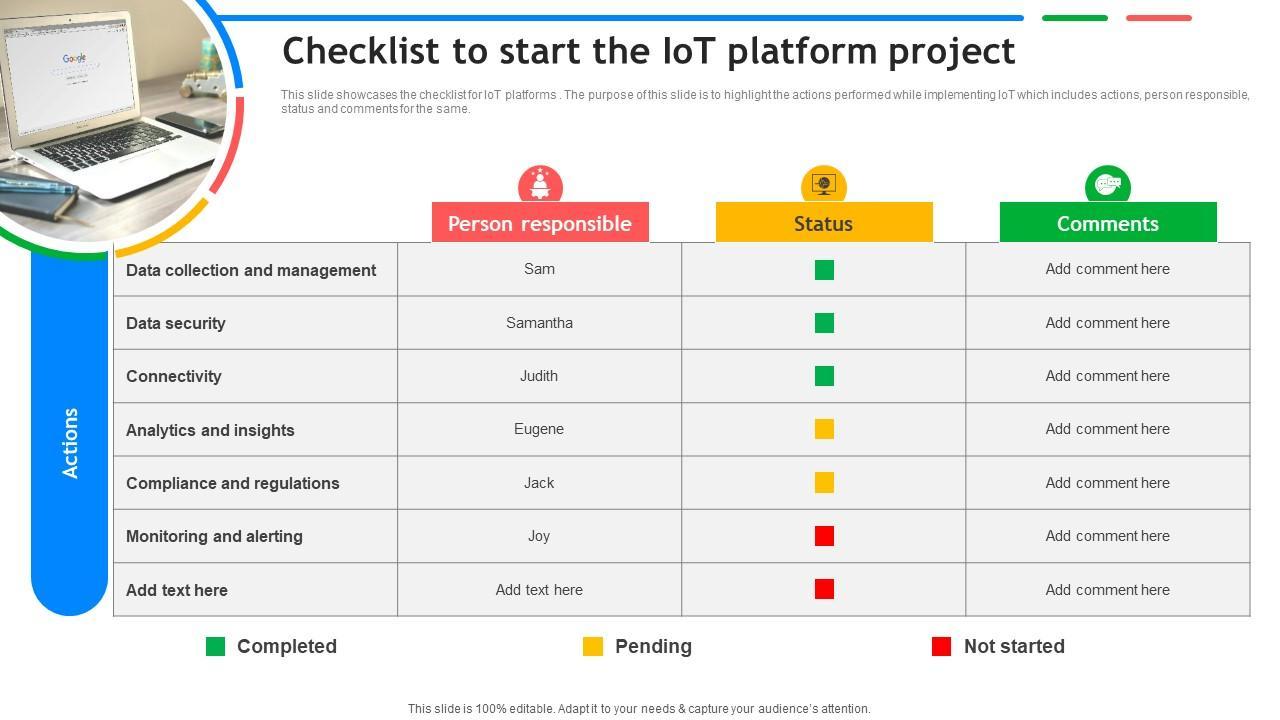Viewport: 1280px width, 720px height.
Task: Click the Connectivity comment placeholder cell
Action: (1107, 376)
